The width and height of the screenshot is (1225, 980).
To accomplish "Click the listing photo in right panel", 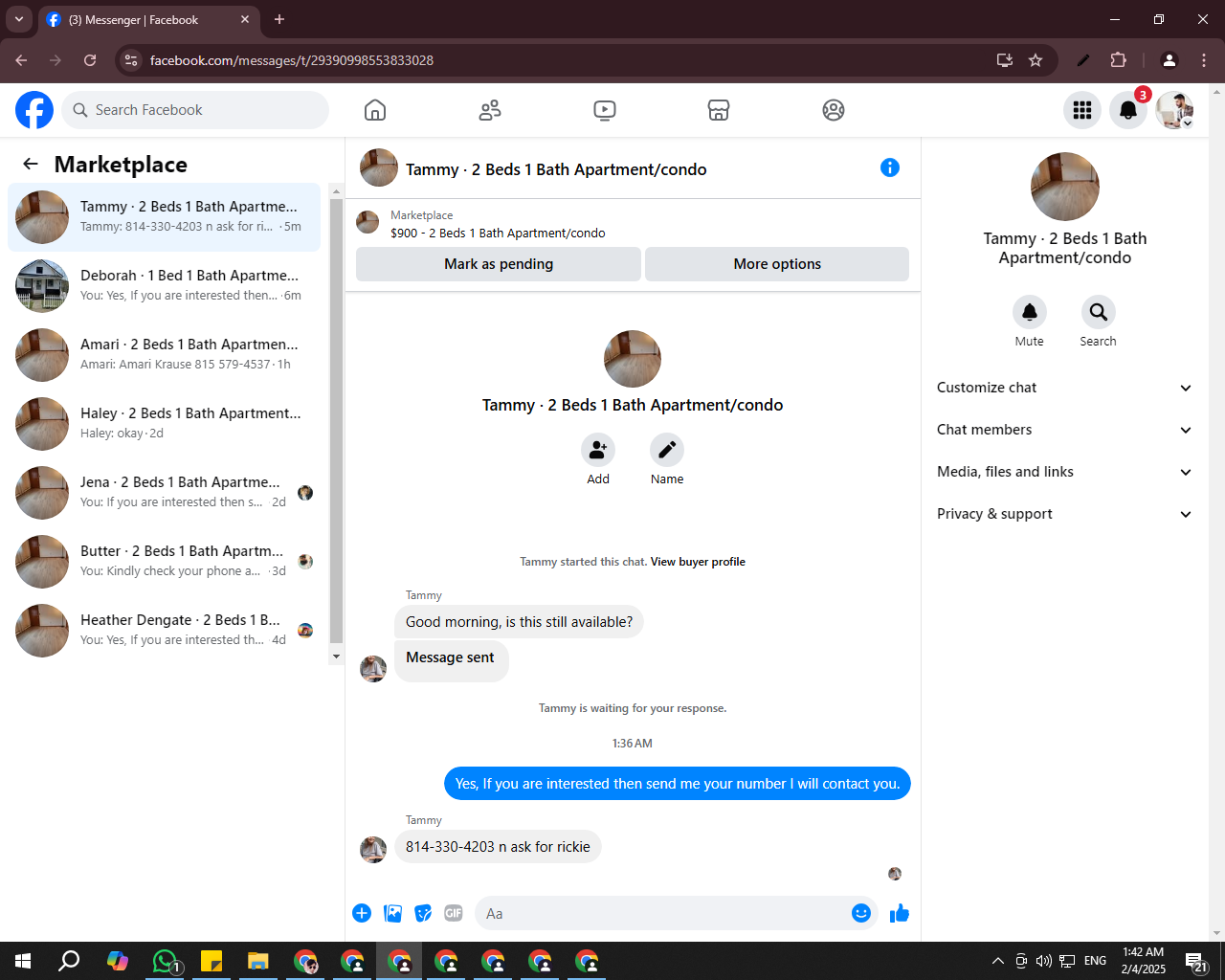I will pos(1065,187).
